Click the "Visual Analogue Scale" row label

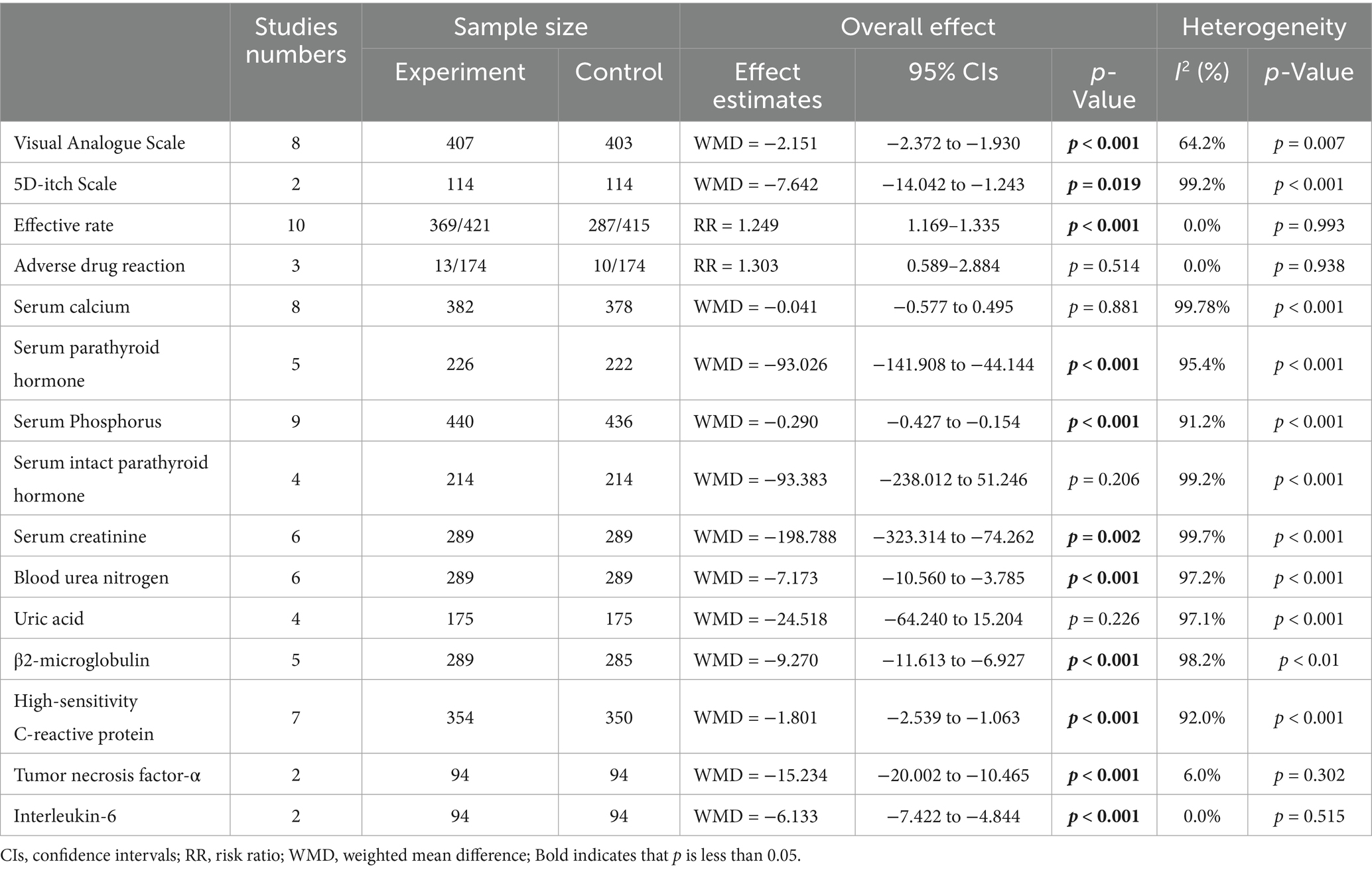(100, 143)
